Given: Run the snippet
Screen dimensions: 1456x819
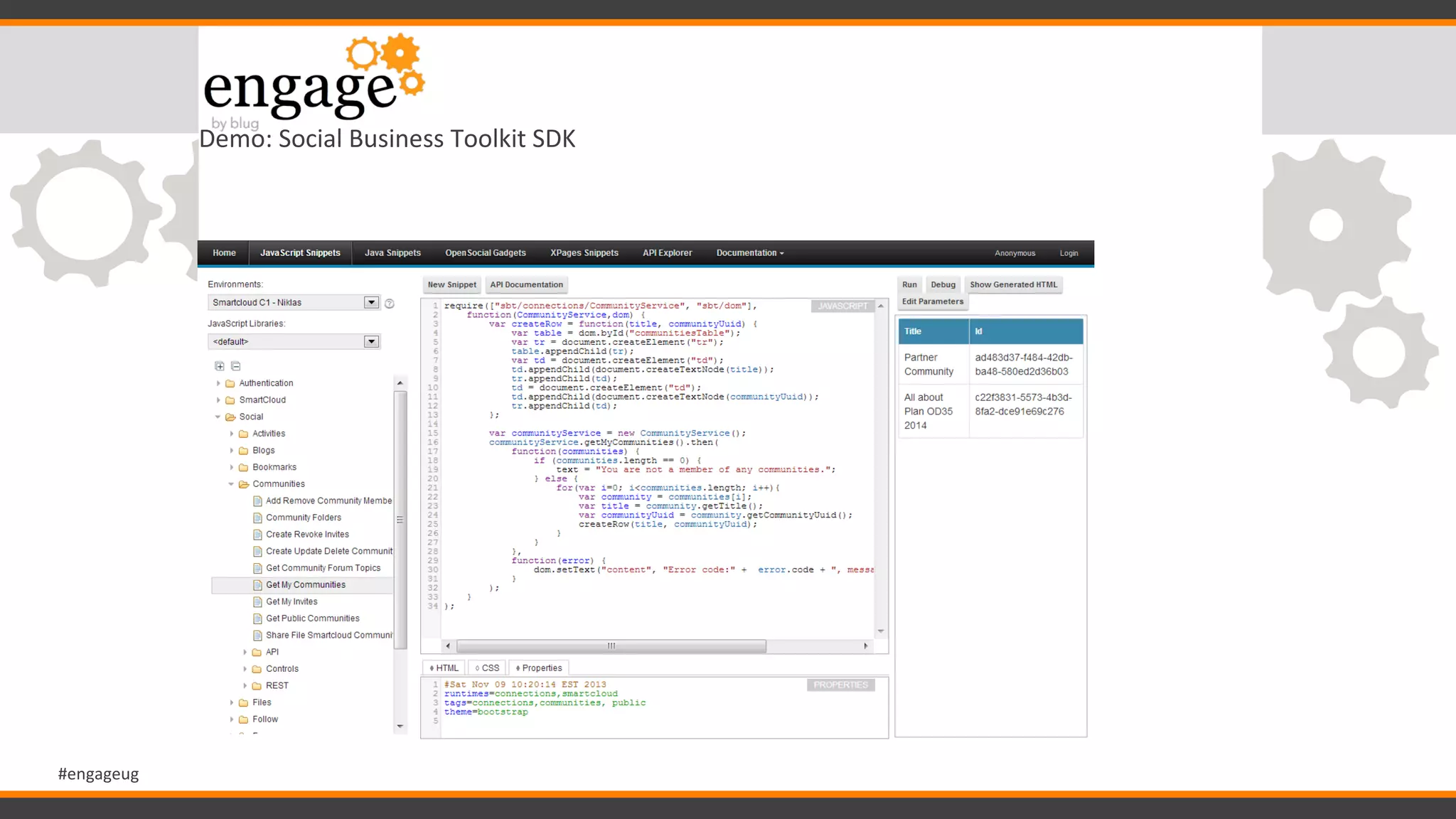Looking at the screenshot, I should [909, 285].
